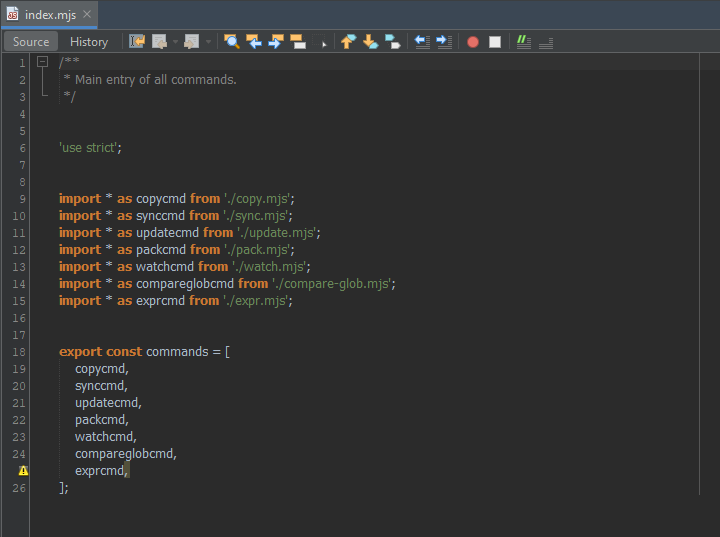Stop macro recording with square icon
720x537 pixels.
pos(494,42)
